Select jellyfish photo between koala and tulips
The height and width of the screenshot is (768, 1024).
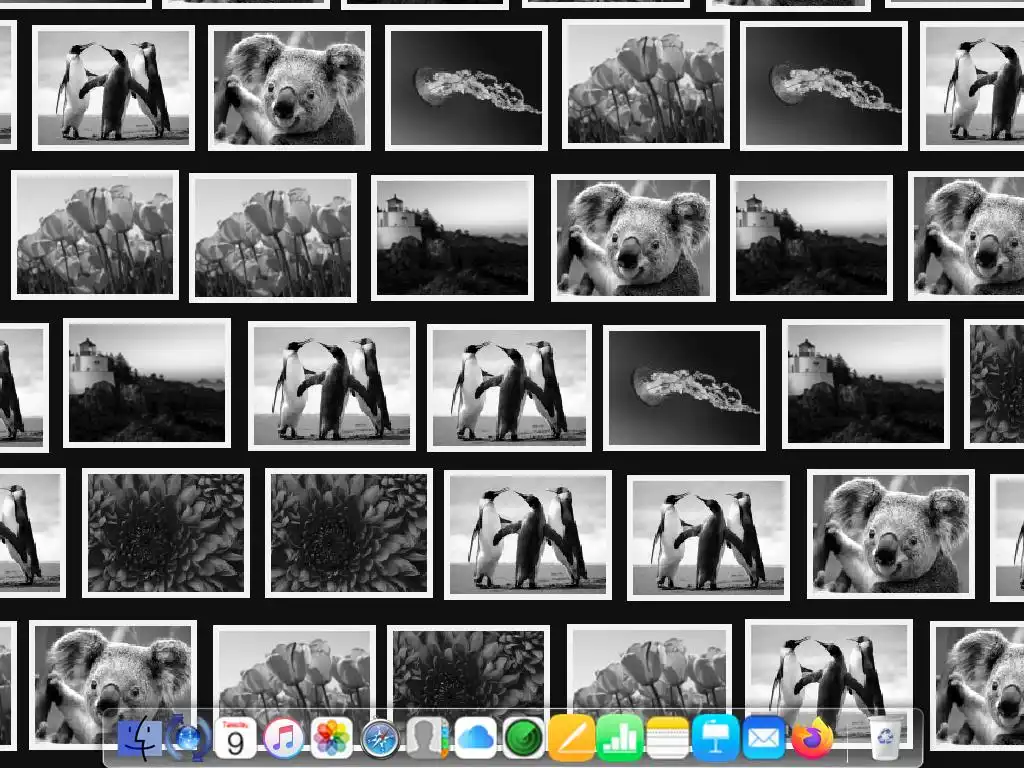(466, 88)
